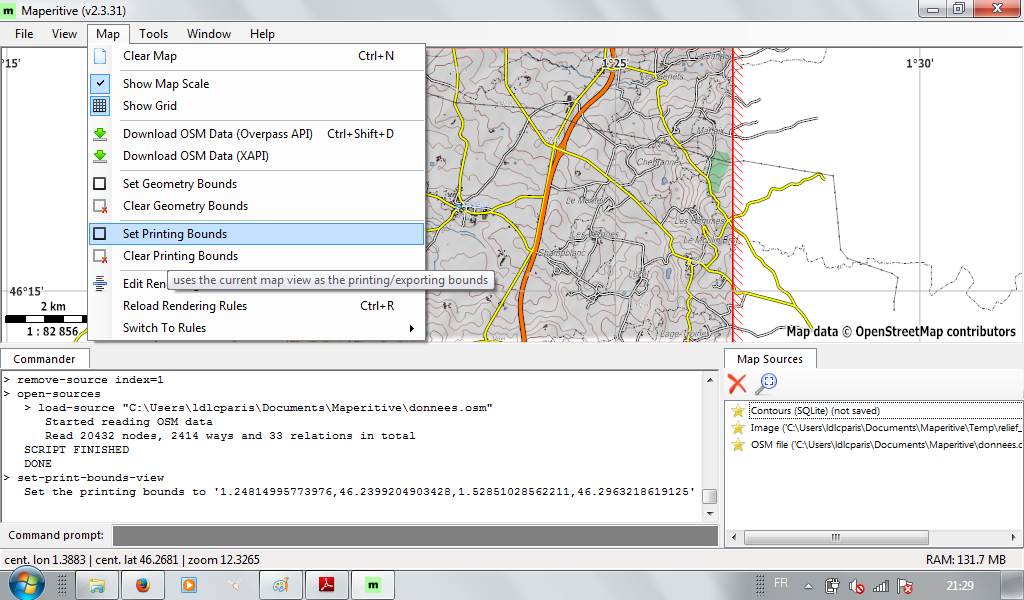Click 'RAM: 131.7 MB' status entry
Image resolution: width=1024 pixels, height=600 pixels.
[x=966, y=560]
